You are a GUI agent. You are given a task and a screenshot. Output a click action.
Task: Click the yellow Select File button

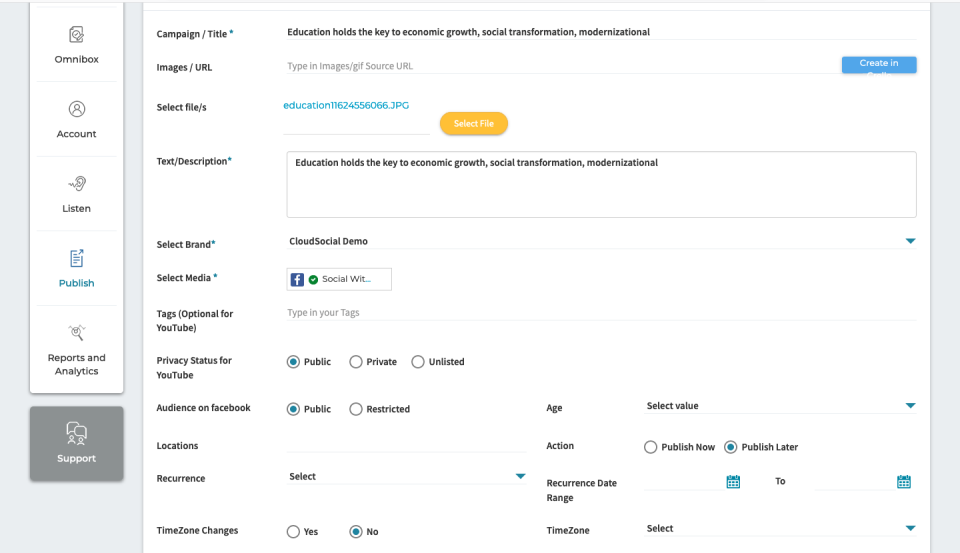pos(474,124)
